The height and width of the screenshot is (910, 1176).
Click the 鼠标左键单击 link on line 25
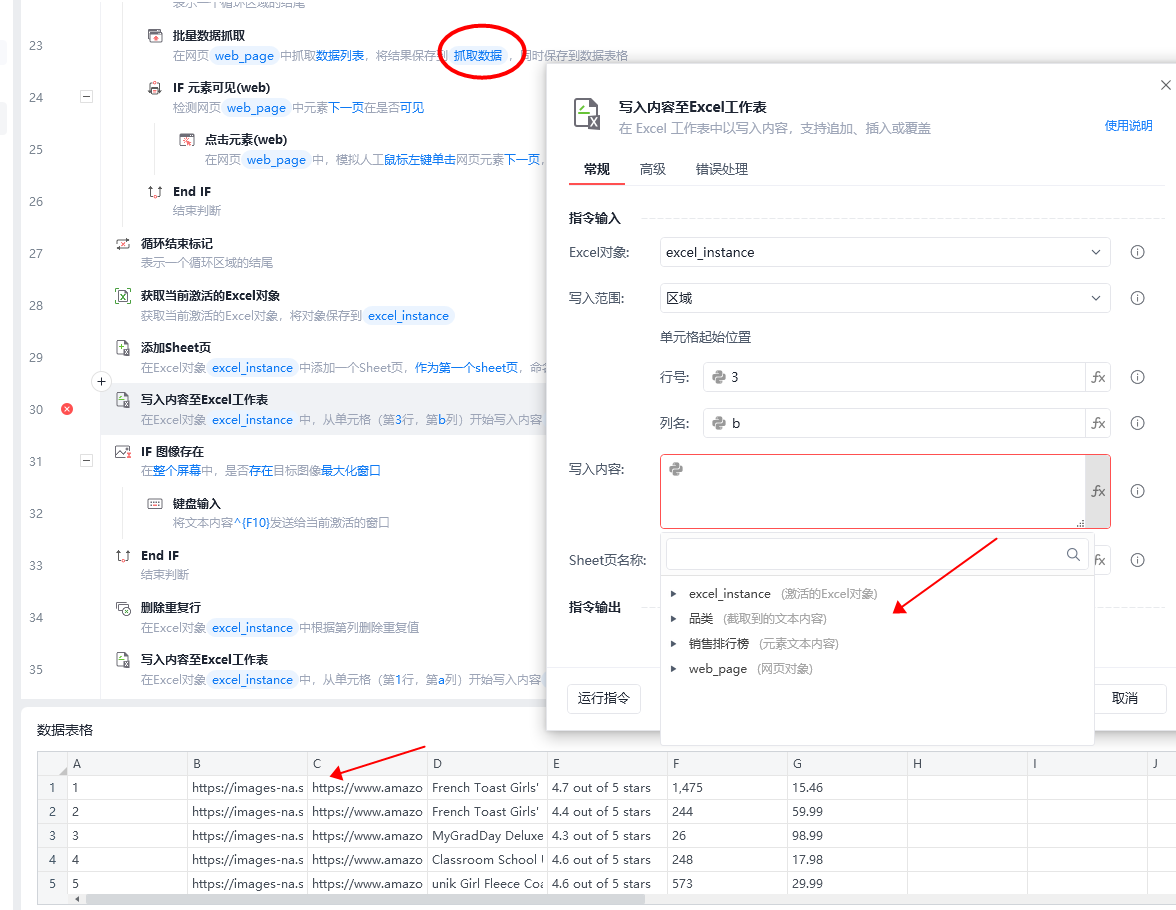(x=420, y=160)
